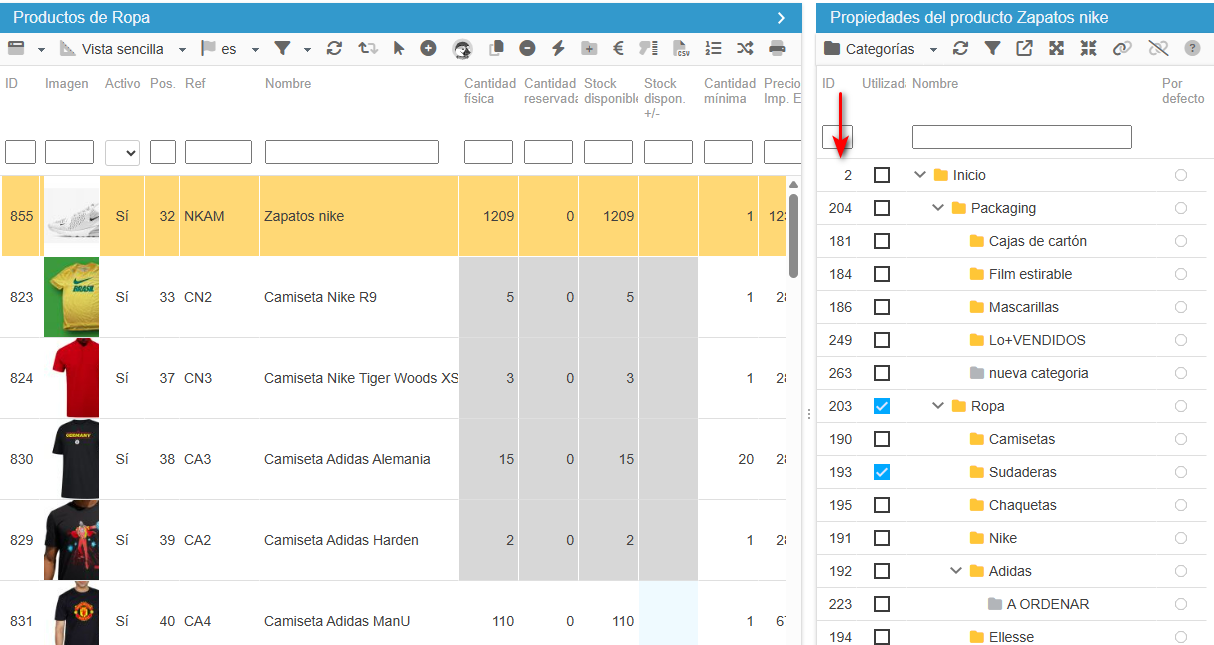Click the add product plus icon
This screenshot has width=1214, height=645.
[428, 48]
